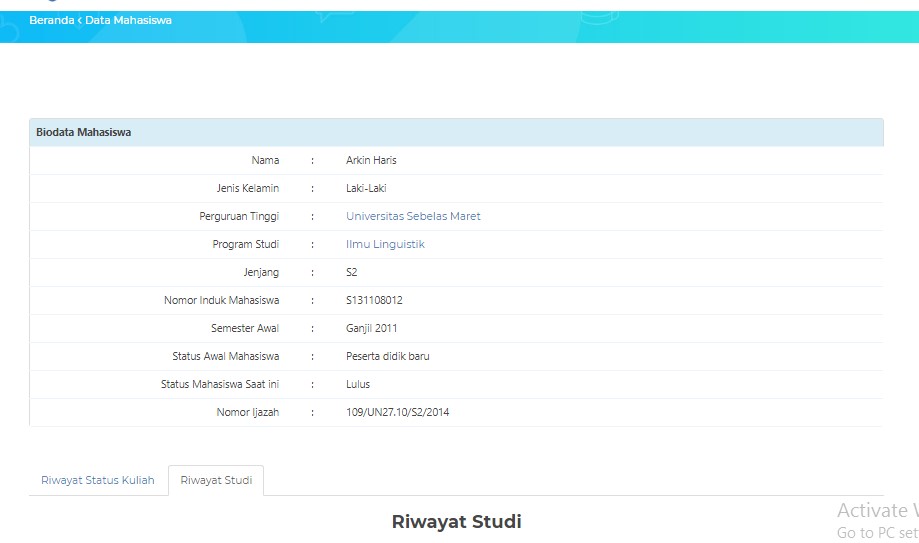Open Universitas Sebelas Maret link

[413, 216]
